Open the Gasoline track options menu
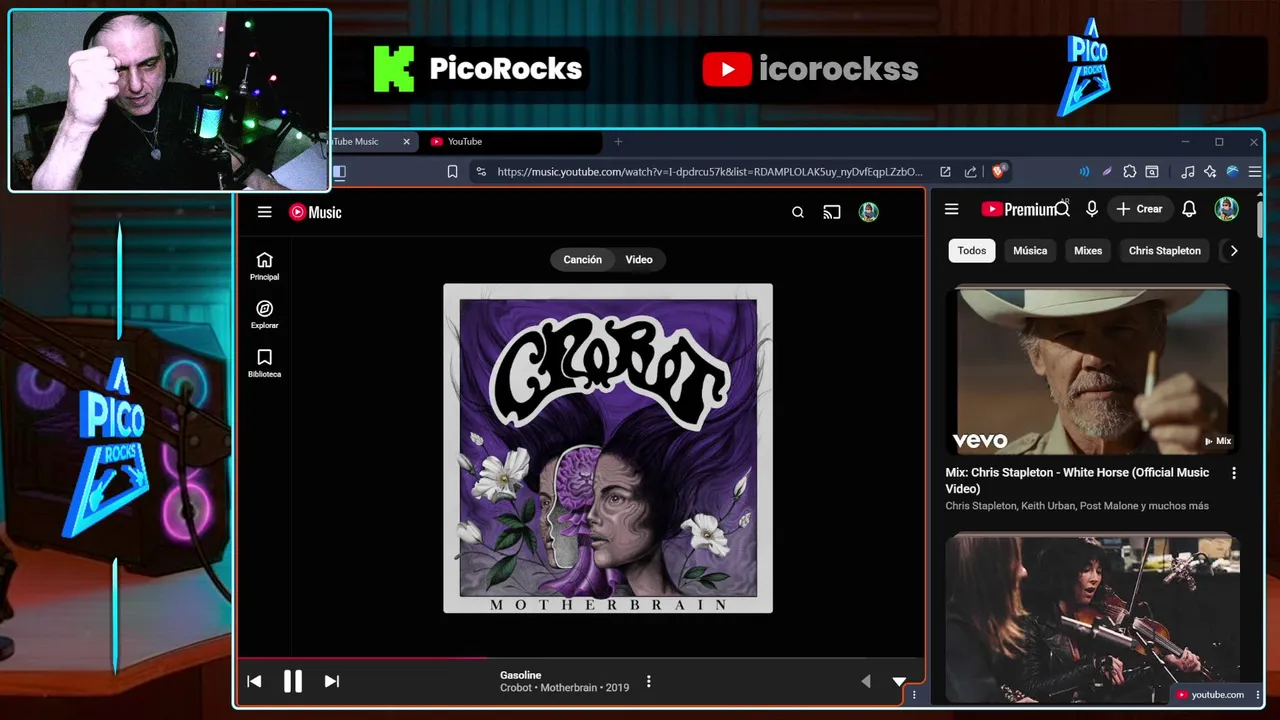1280x720 pixels. 648,681
